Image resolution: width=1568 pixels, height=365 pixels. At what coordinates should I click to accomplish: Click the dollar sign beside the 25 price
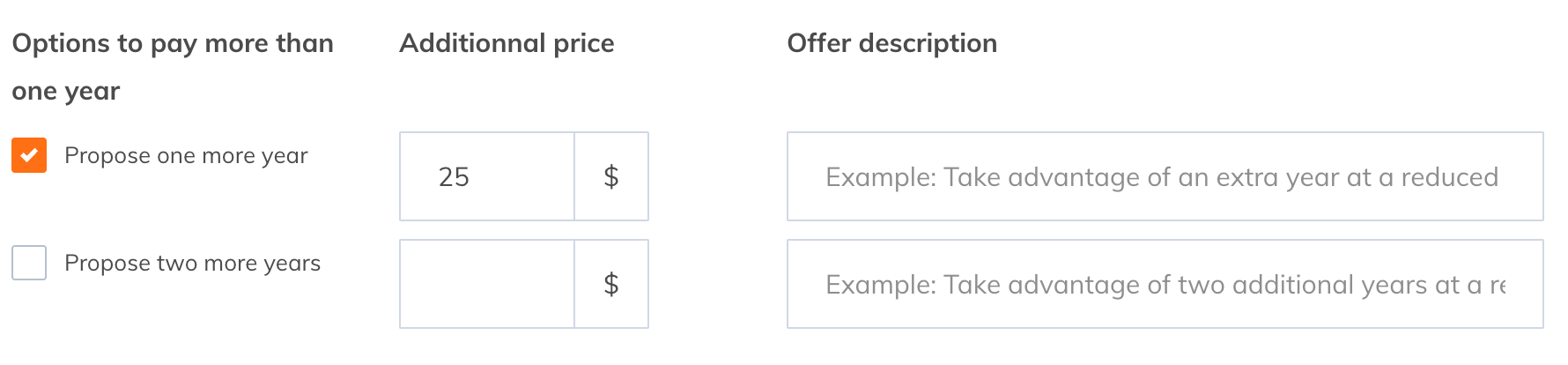pos(611,177)
